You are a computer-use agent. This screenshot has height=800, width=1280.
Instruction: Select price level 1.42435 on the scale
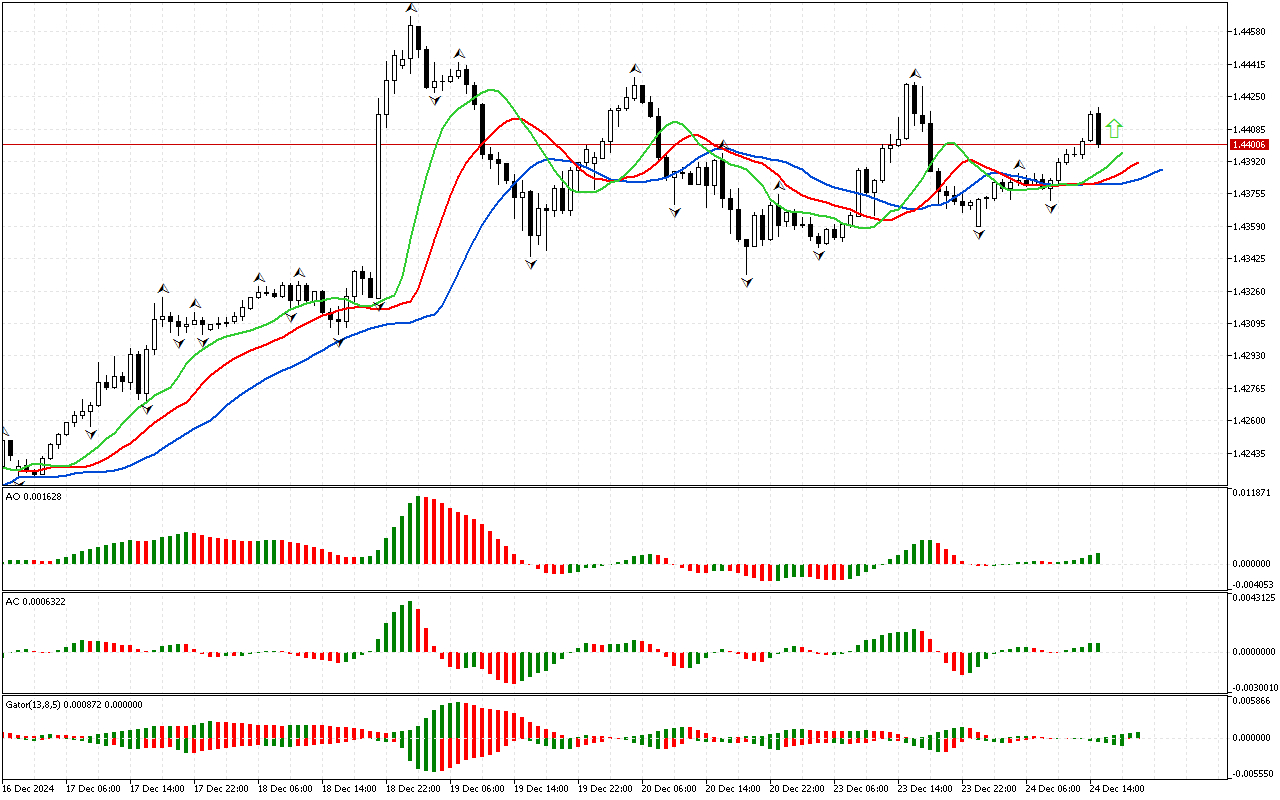tap(1251, 453)
